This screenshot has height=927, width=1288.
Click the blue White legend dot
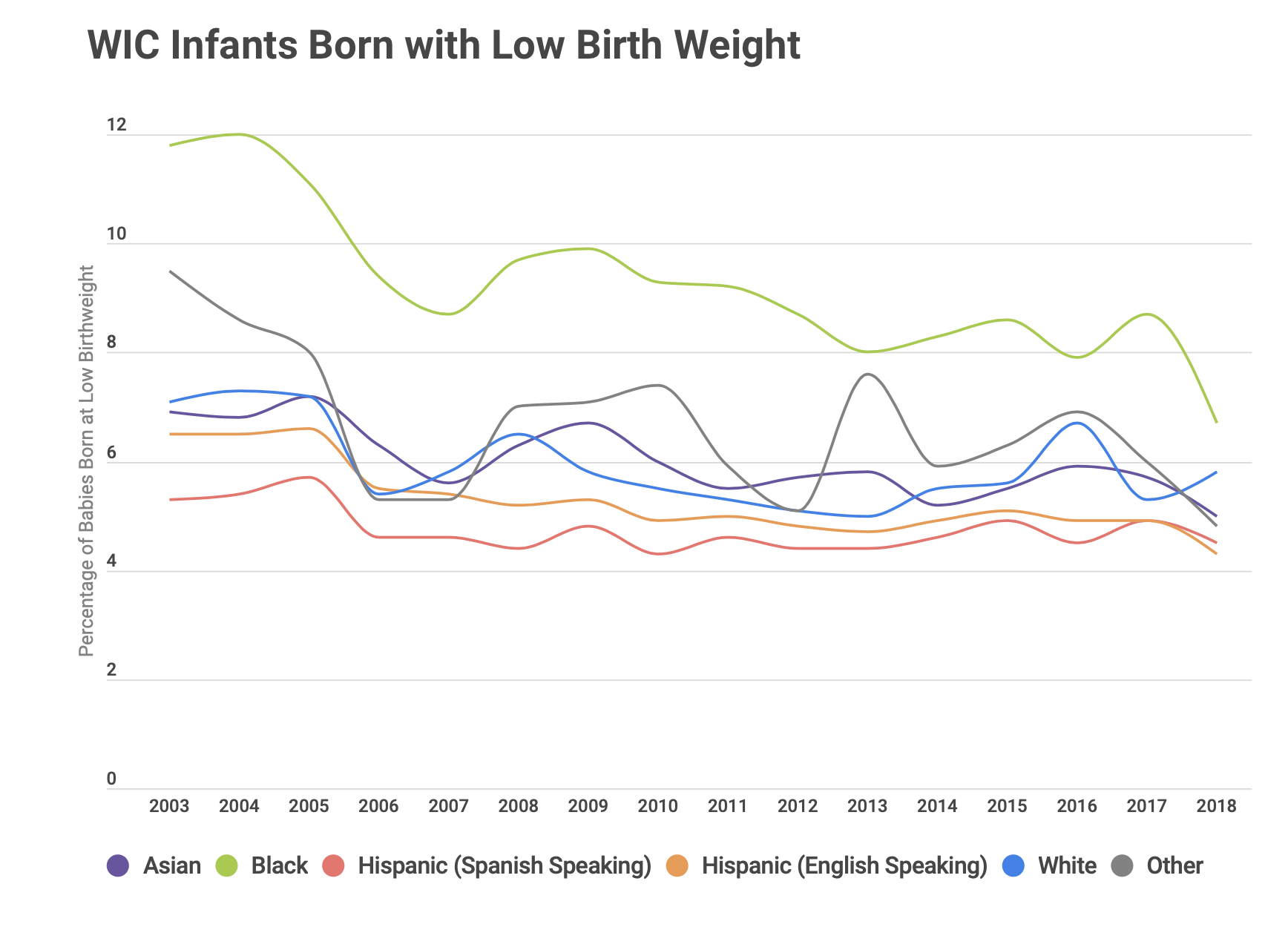pyautogui.click(x=1013, y=865)
